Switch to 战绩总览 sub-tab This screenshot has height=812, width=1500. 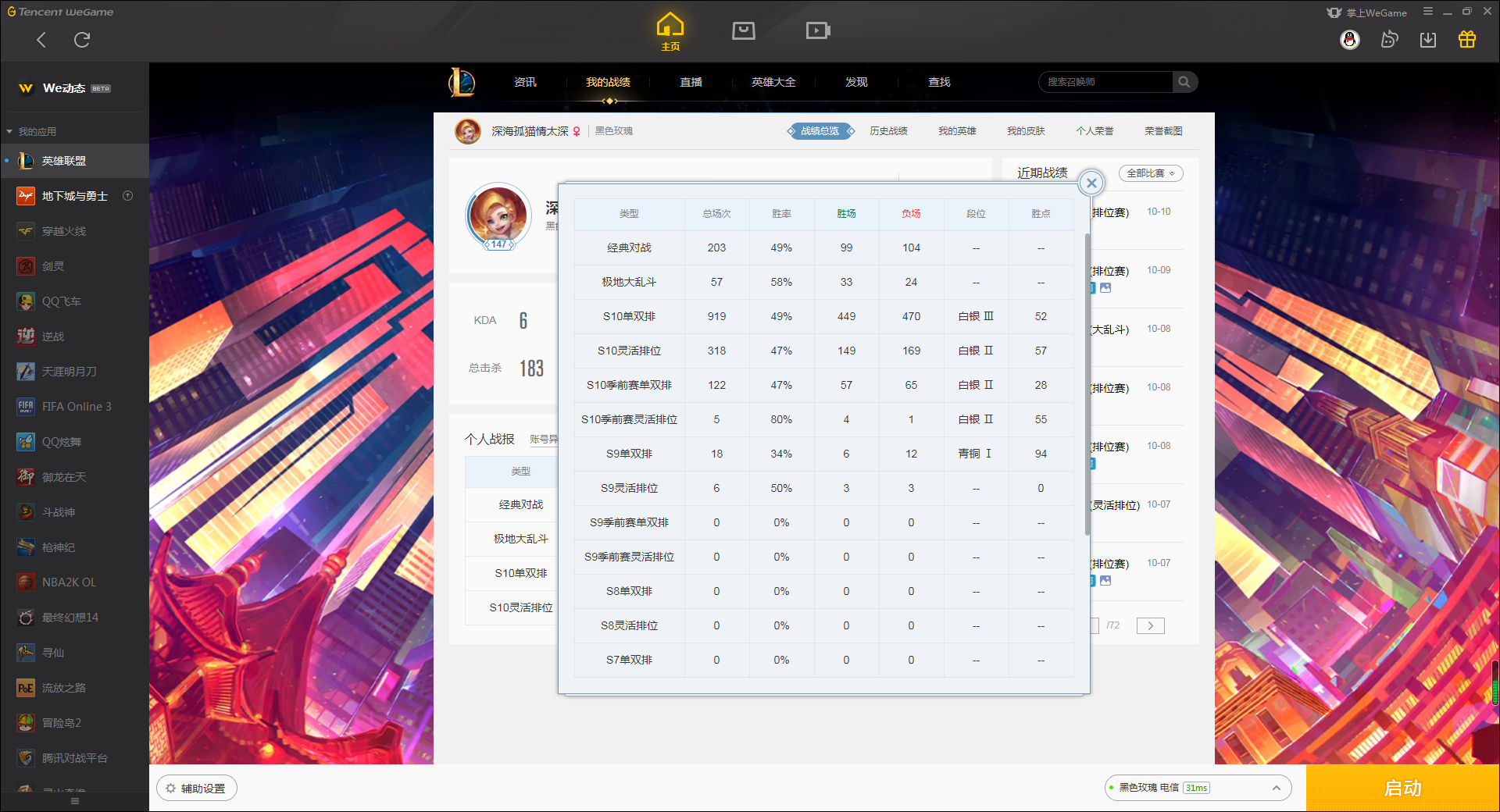(x=820, y=131)
